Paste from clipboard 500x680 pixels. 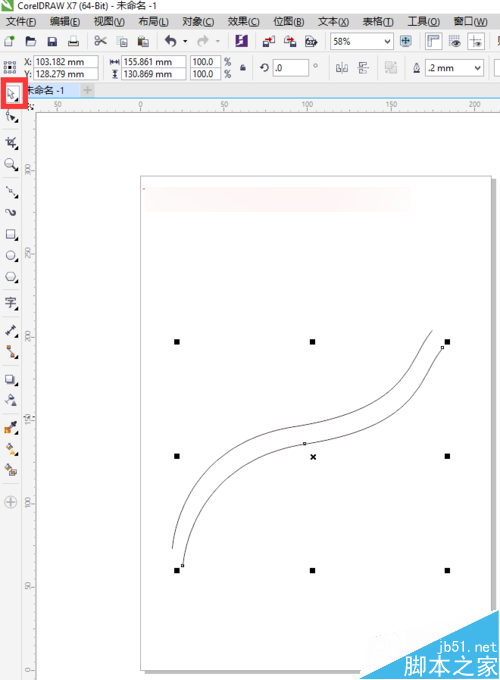tap(143, 42)
